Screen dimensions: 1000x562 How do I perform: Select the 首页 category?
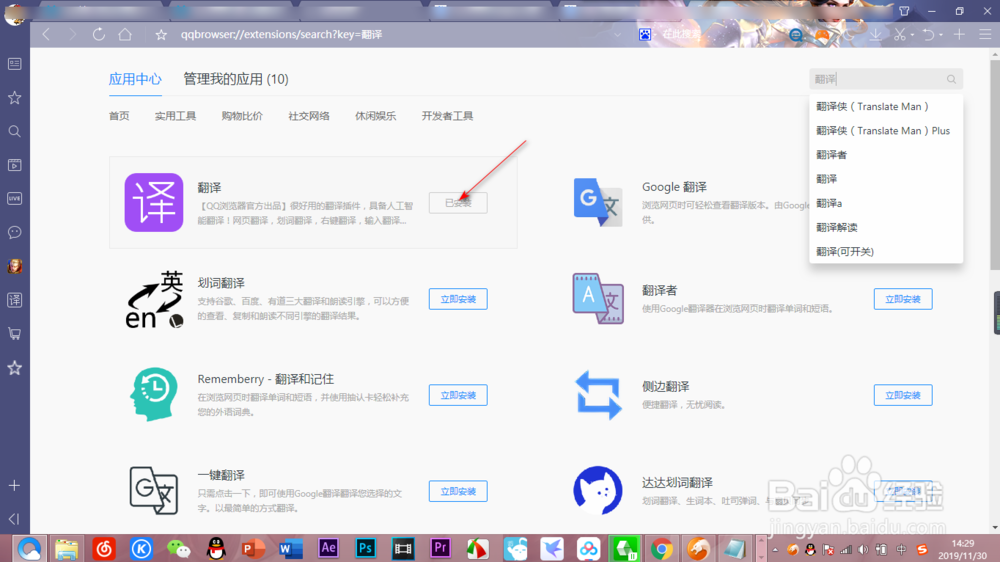pyautogui.click(x=119, y=116)
